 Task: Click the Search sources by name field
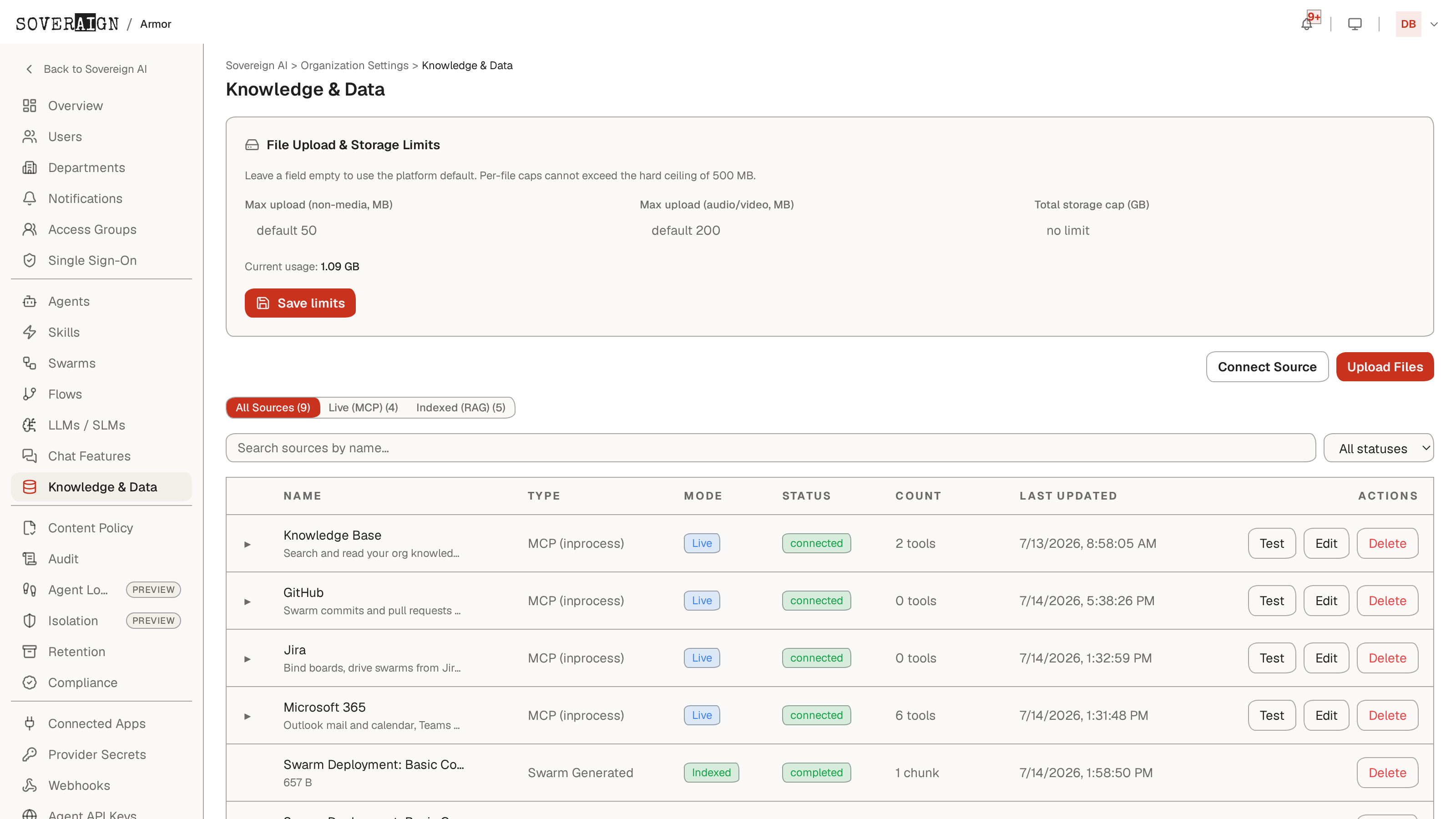(770, 448)
